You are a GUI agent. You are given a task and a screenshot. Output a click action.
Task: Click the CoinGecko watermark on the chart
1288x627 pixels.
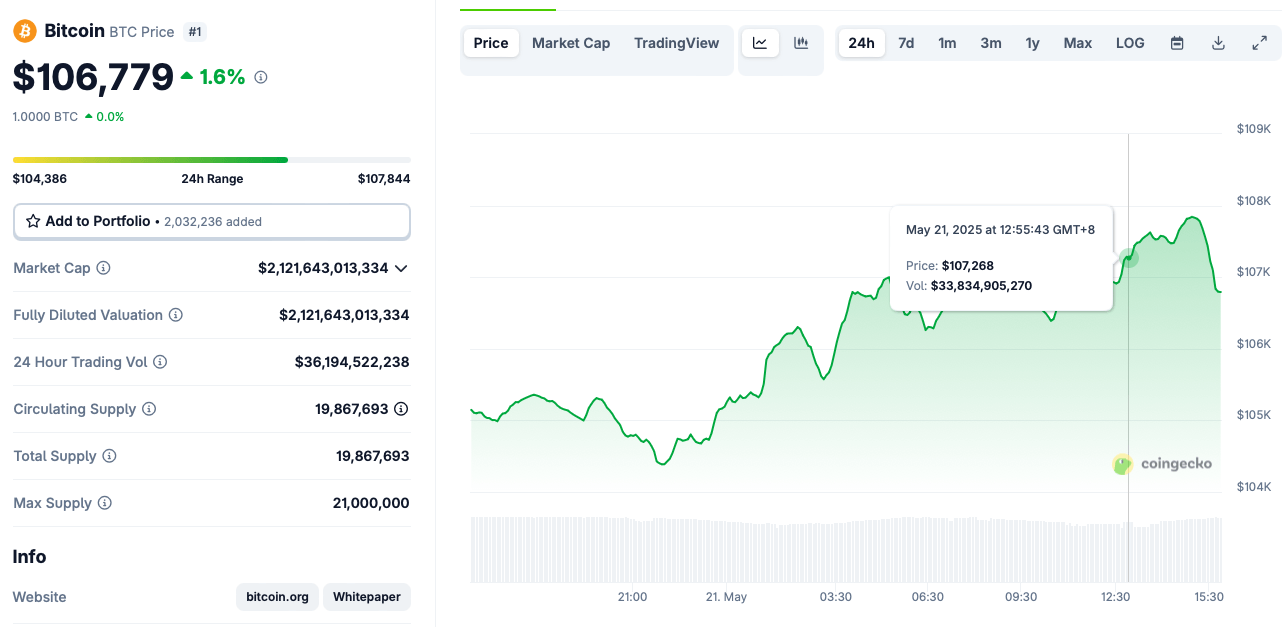1163,463
